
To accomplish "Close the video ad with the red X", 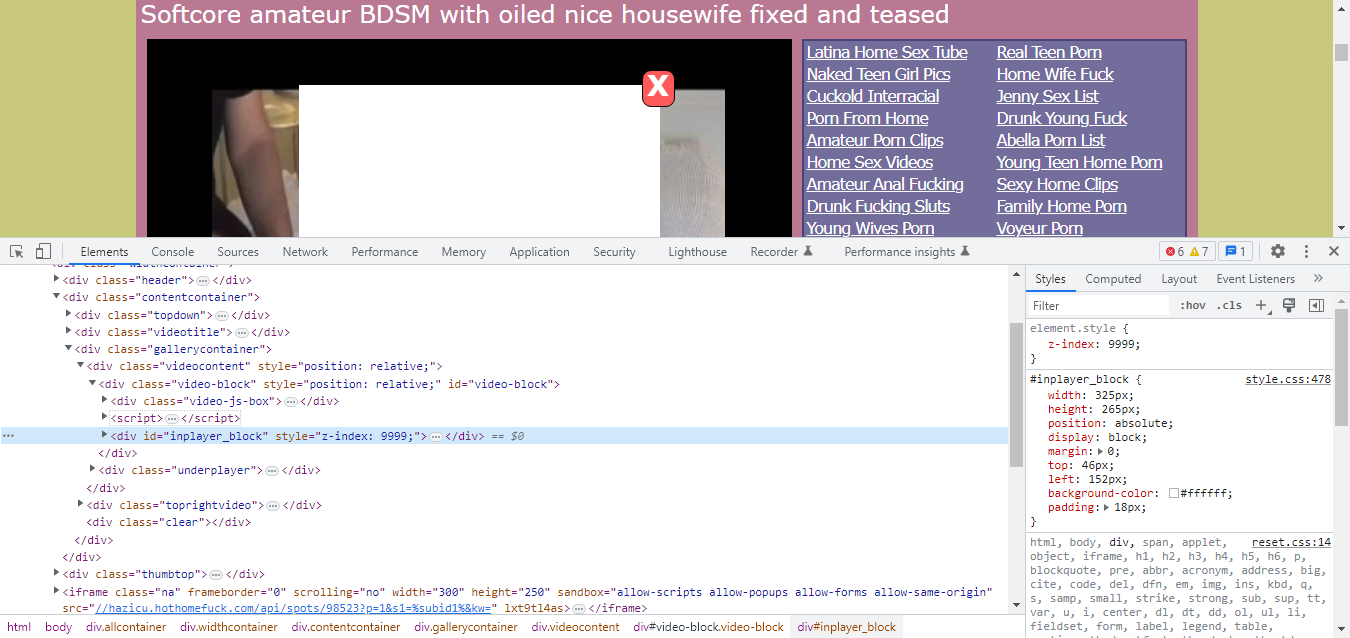I will 658,88.
